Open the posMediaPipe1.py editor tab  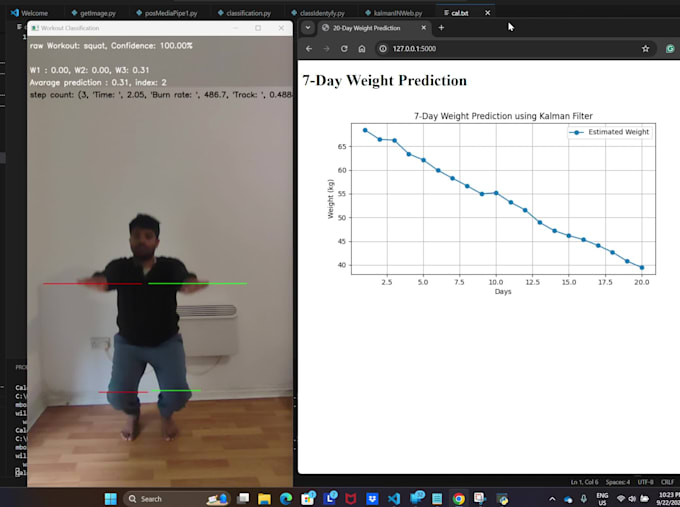(x=167, y=13)
